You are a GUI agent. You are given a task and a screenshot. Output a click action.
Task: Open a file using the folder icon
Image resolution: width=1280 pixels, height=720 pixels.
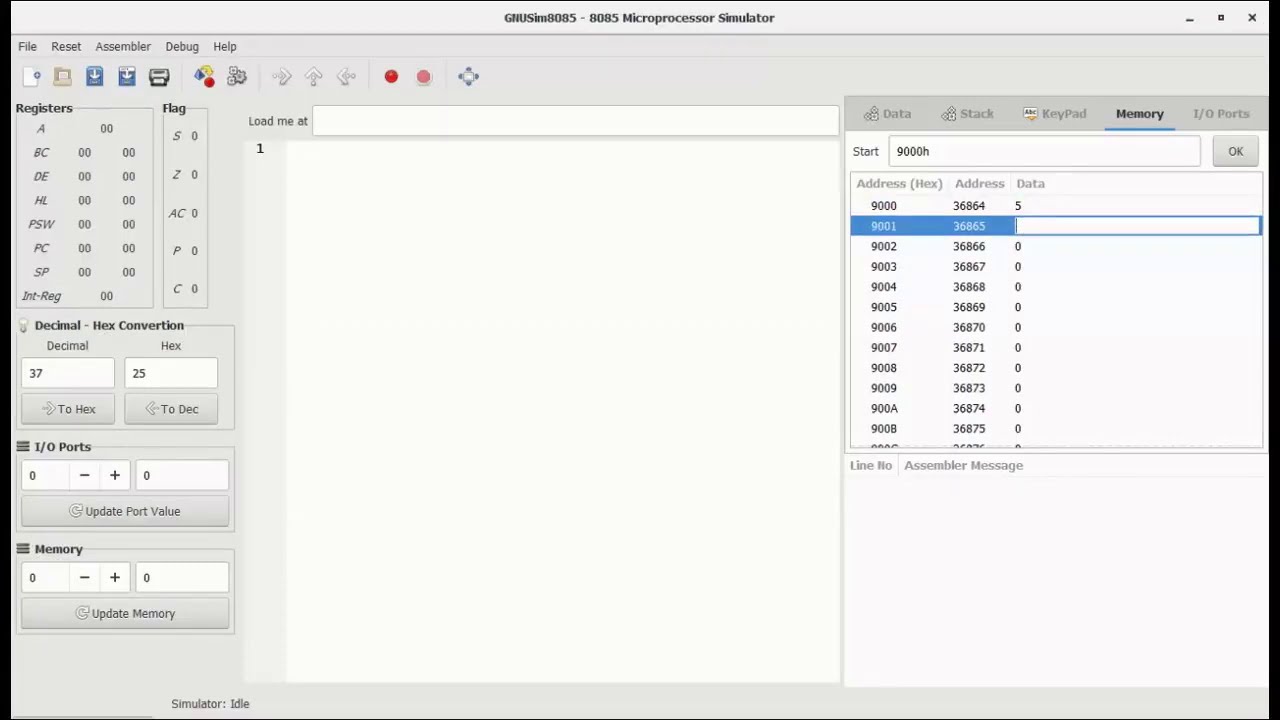tap(63, 77)
